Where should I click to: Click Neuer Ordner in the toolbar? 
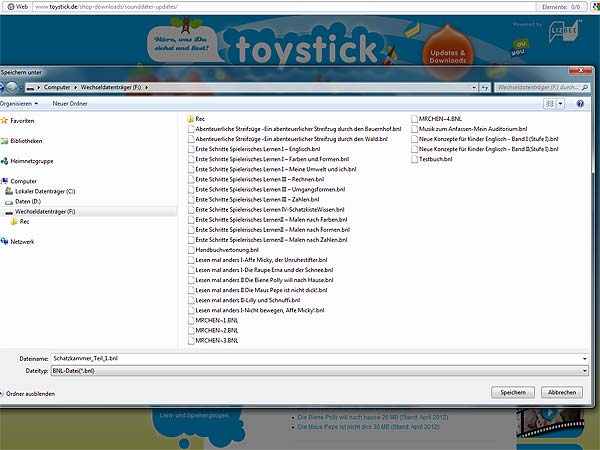pyautogui.click(x=70, y=103)
